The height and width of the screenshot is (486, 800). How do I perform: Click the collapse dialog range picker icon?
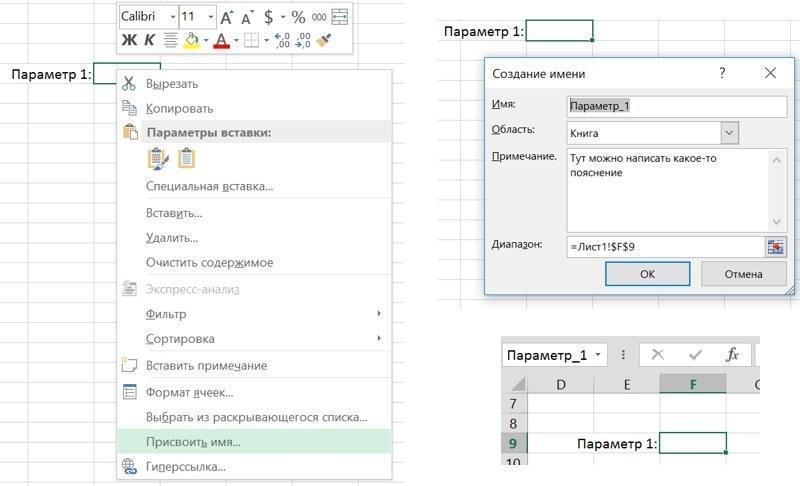coord(775,246)
